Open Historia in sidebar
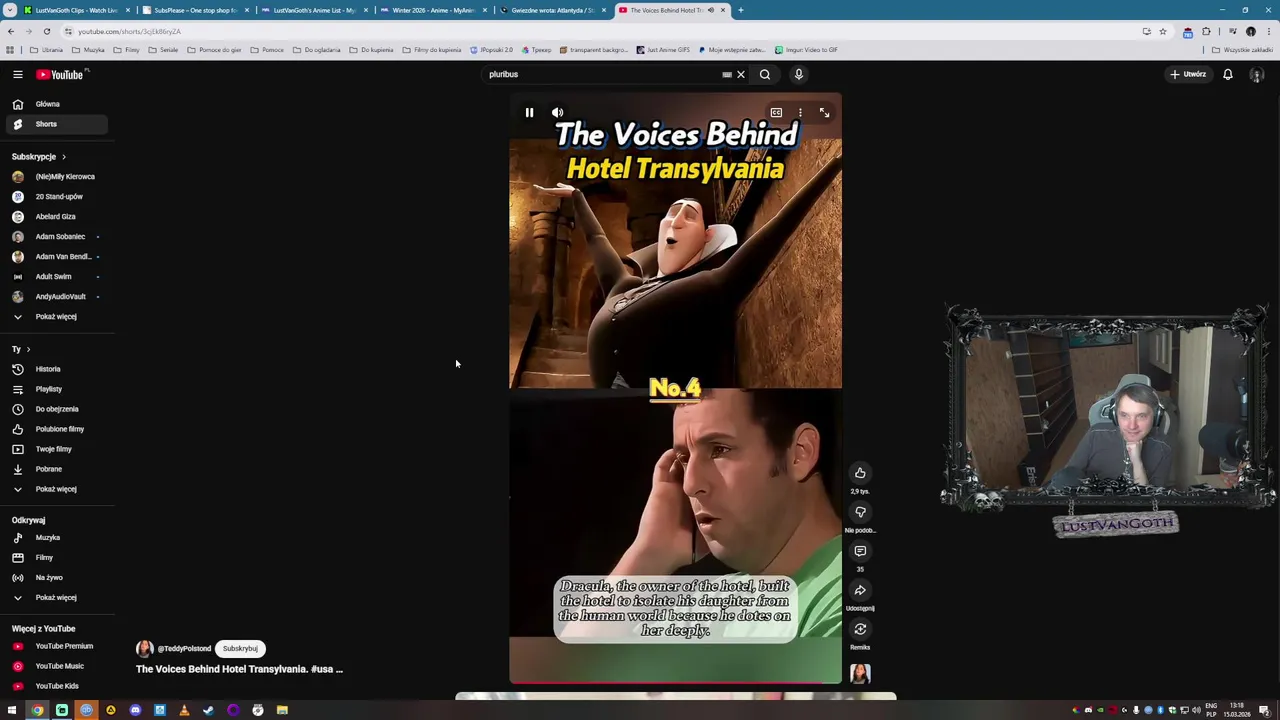Image resolution: width=1280 pixels, height=720 pixels. click(55, 369)
